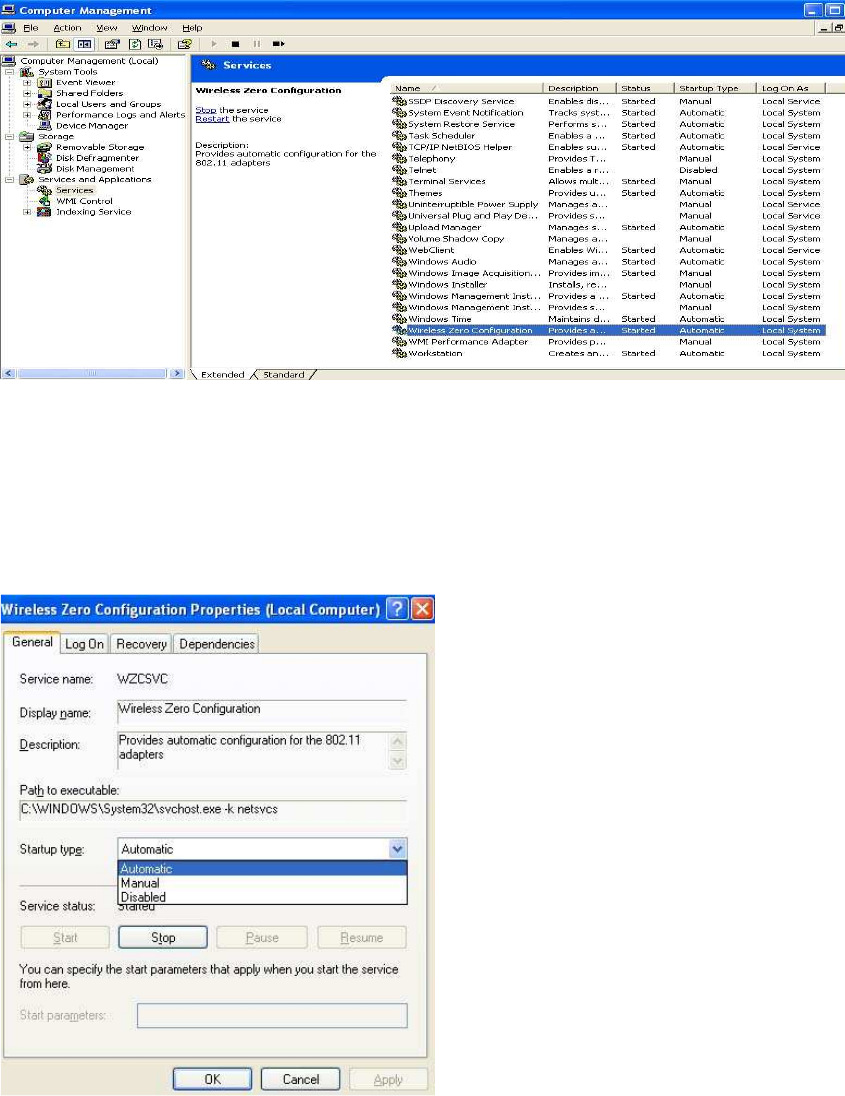Screen dimensions: 845x1096
Task: Click the Stop the service link
Action: [x=205, y=110]
